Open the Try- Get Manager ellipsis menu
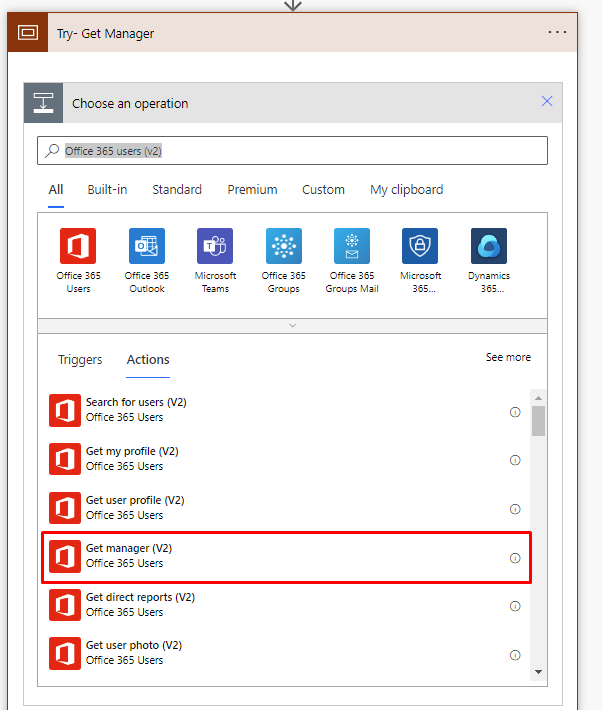 pos(557,33)
